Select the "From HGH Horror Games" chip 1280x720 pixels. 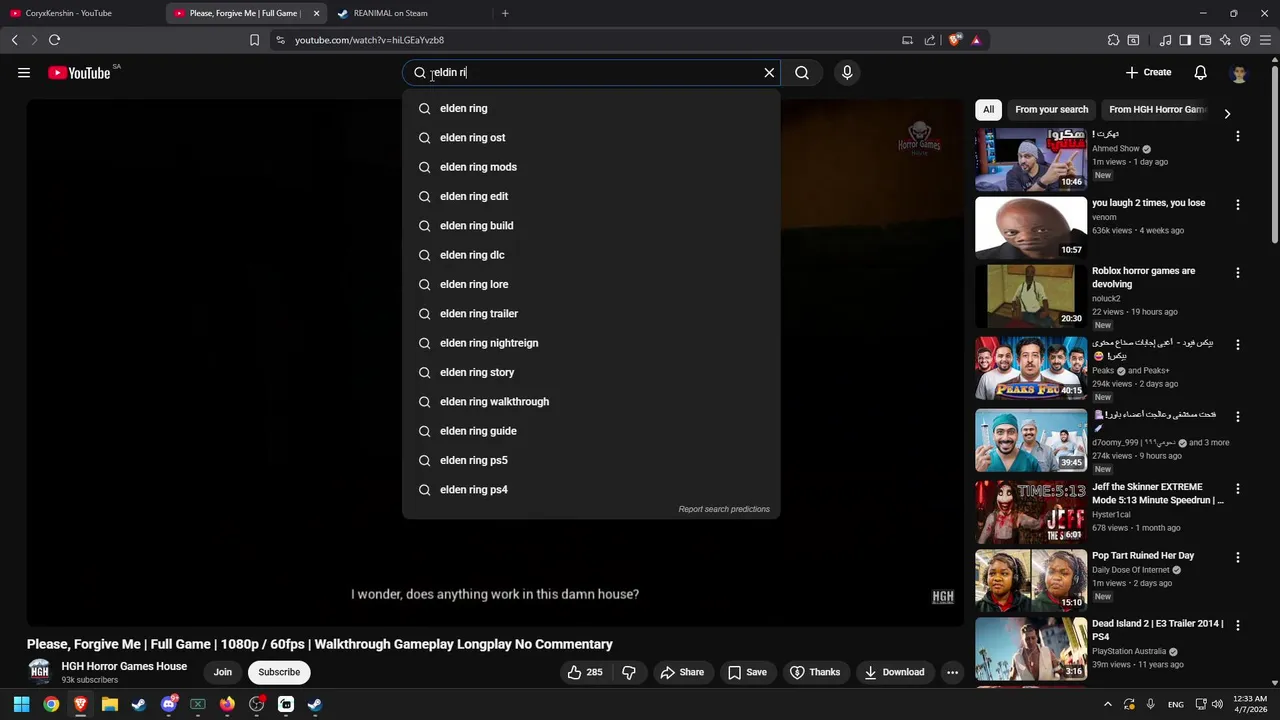tap(1157, 110)
